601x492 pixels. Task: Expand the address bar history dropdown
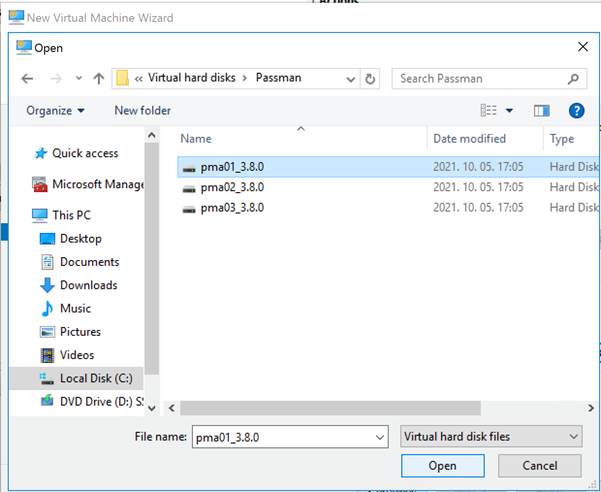(x=350, y=79)
